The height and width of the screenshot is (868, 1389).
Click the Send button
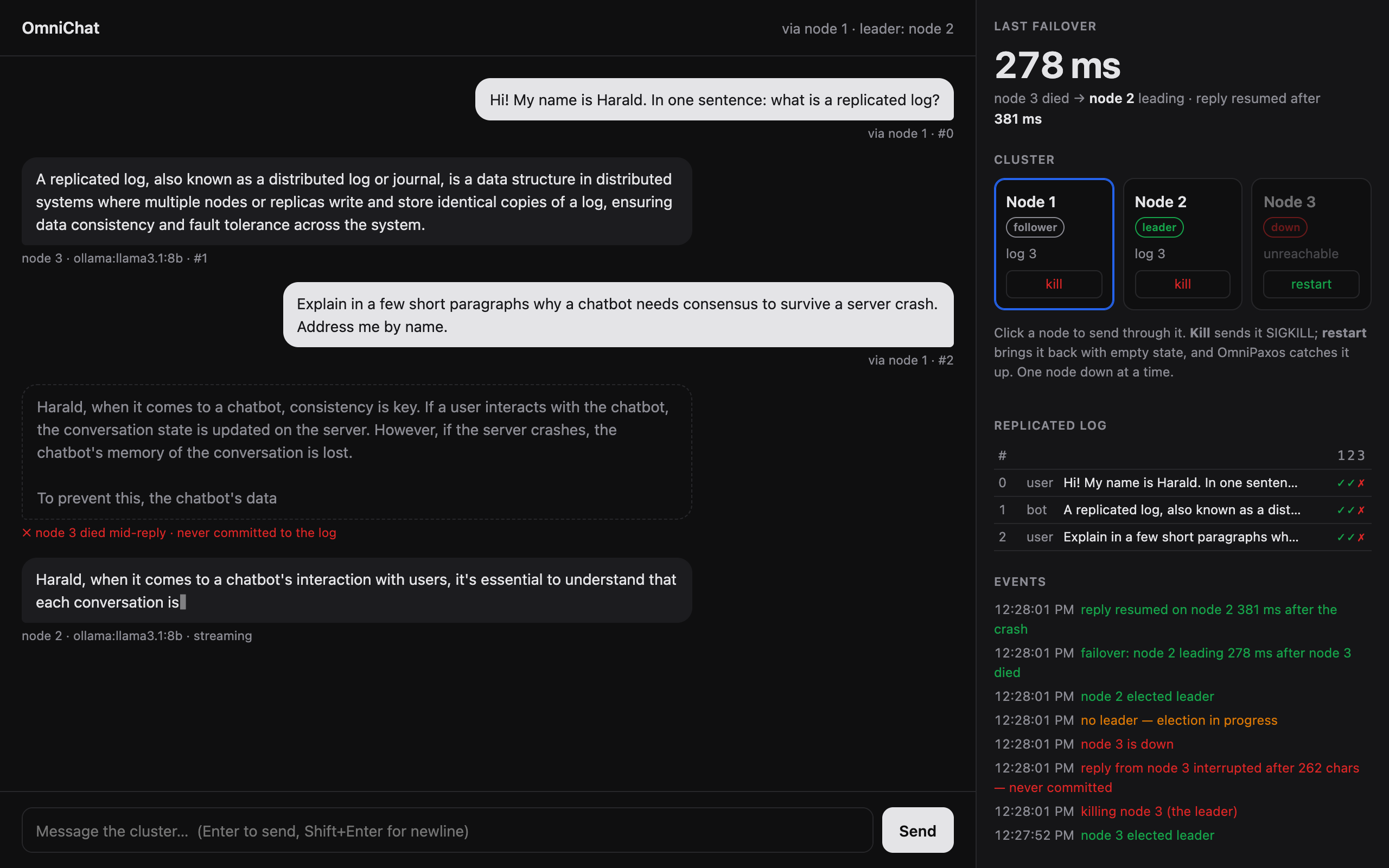pyautogui.click(x=917, y=830)
